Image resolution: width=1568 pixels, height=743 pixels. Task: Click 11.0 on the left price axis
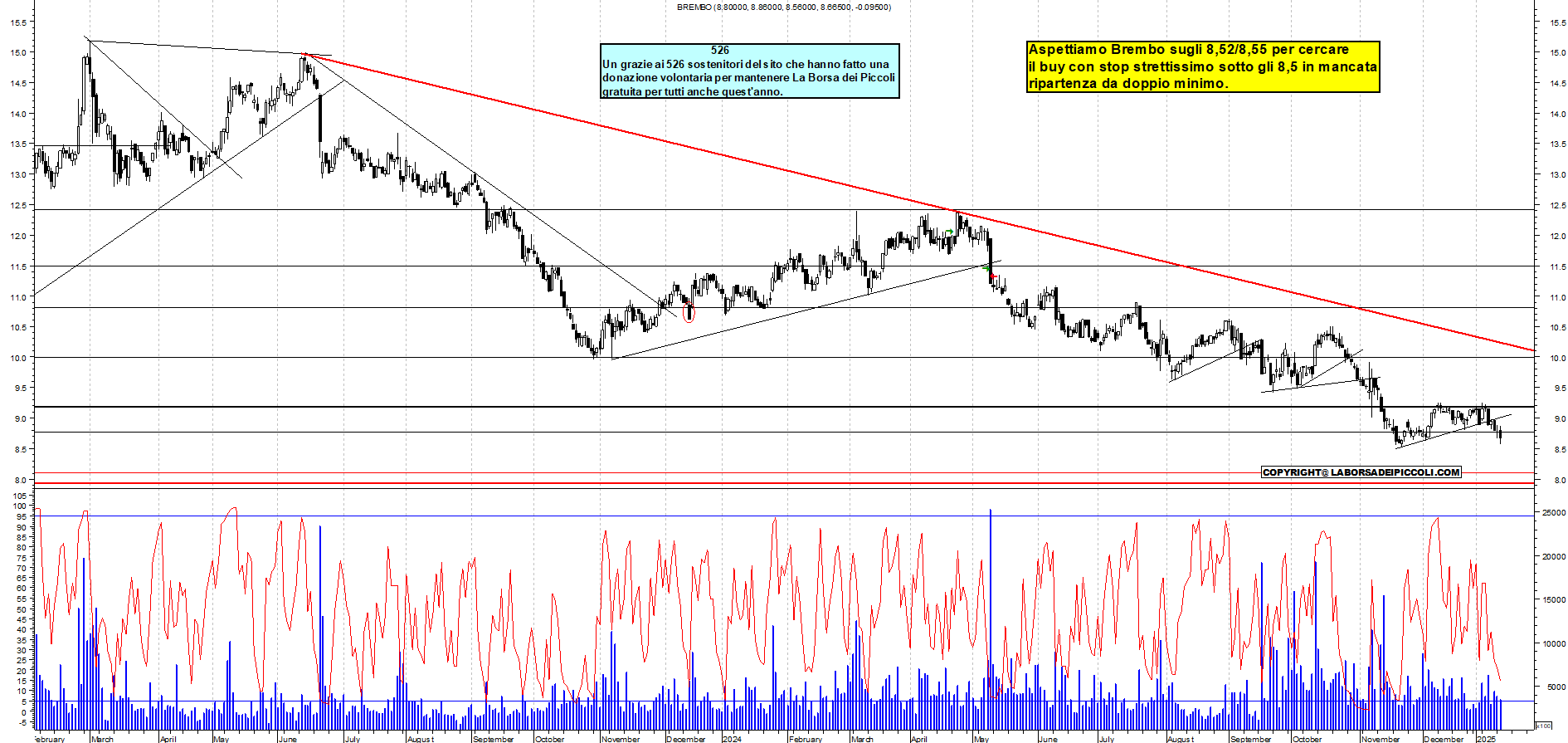tap(17, 297)
